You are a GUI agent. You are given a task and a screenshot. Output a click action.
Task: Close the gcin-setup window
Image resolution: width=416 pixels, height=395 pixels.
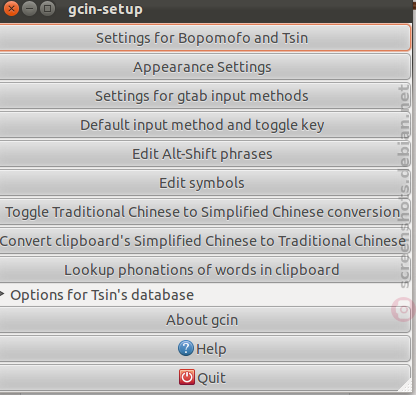coord(11,9)
